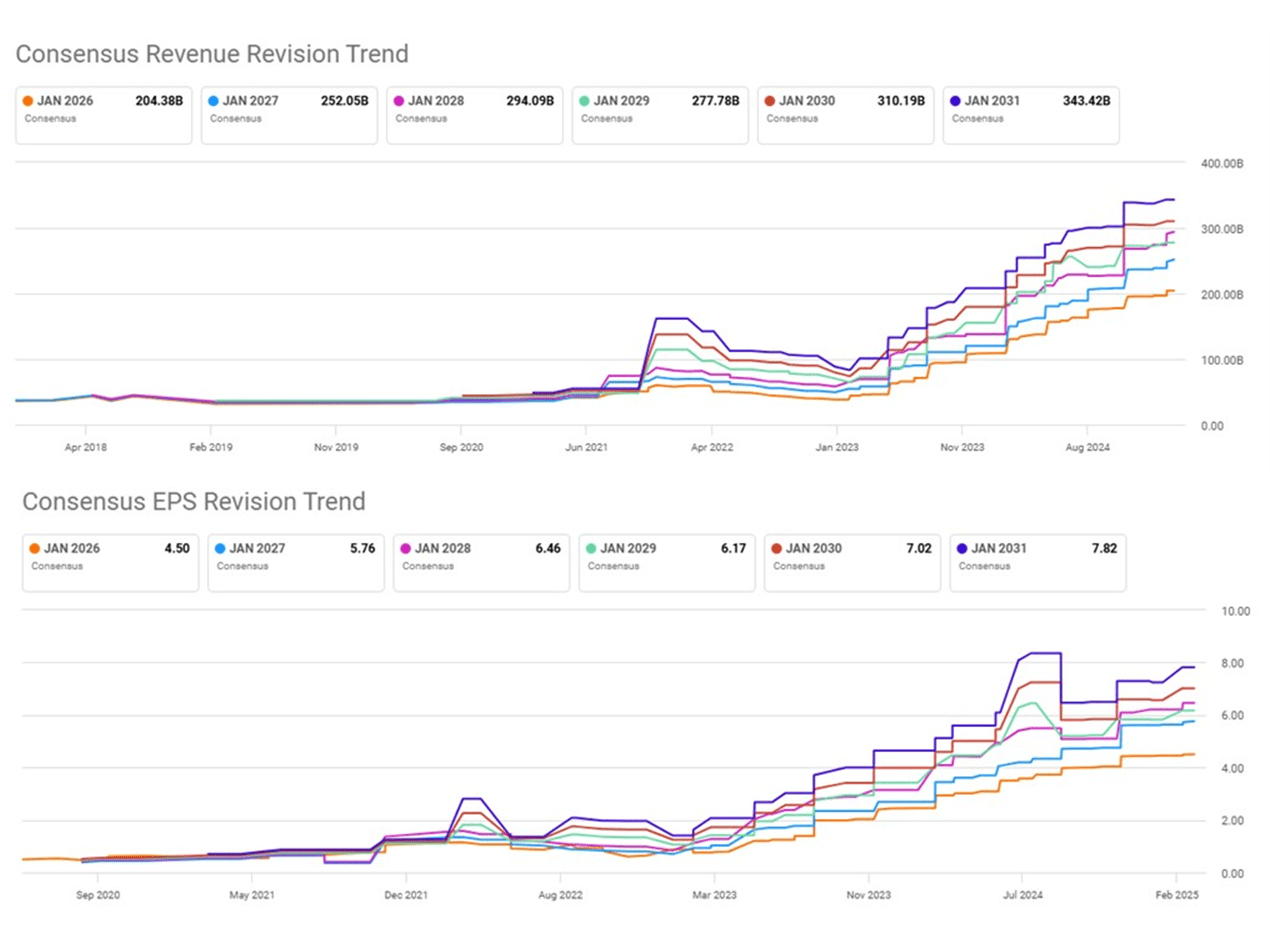Select the JAN 2028 consensus card under EPS trend

tap(482, 562)
